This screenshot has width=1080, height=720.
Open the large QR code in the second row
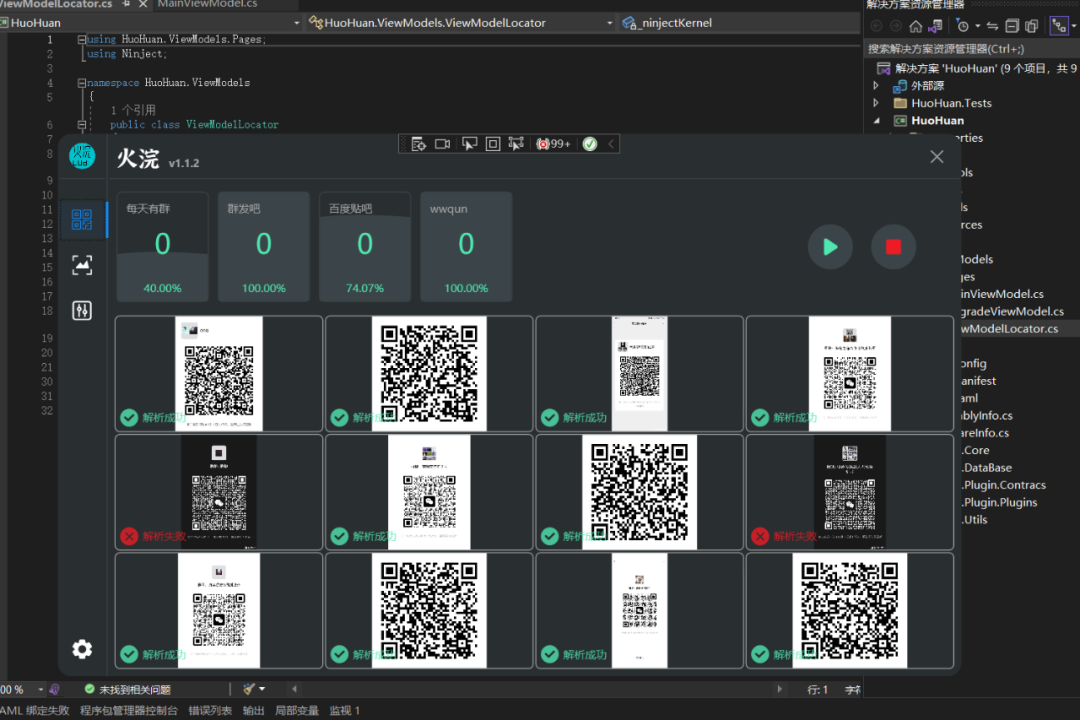click(x=640, y=492)
